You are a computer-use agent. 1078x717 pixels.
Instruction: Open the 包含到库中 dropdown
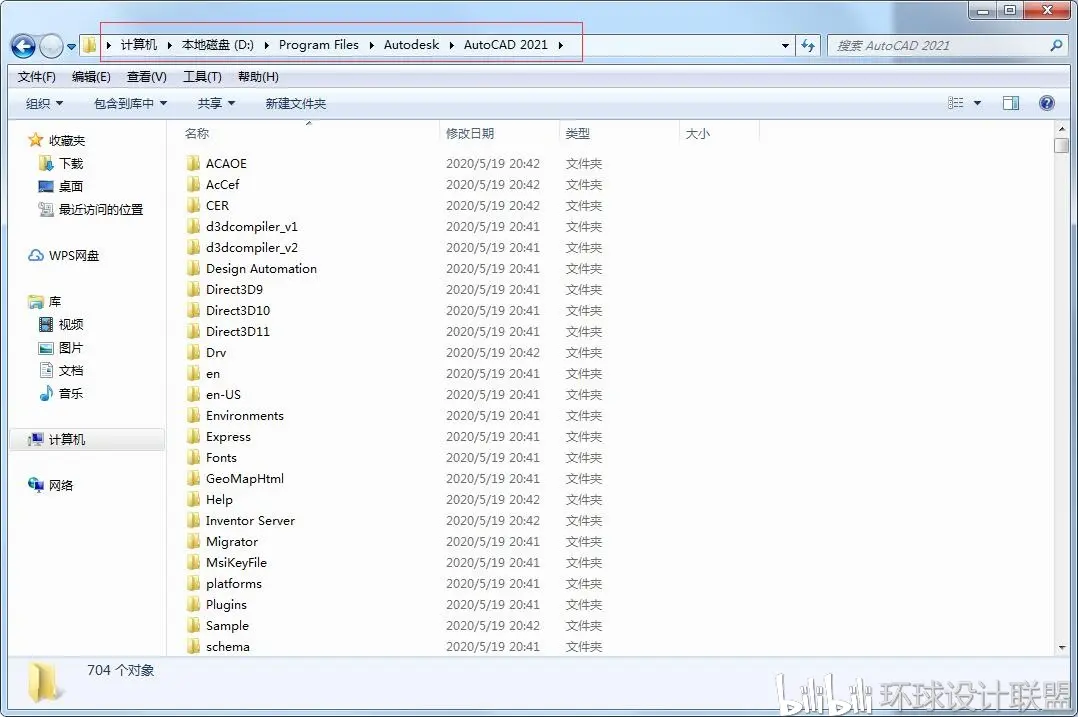[x=131, y=104]
